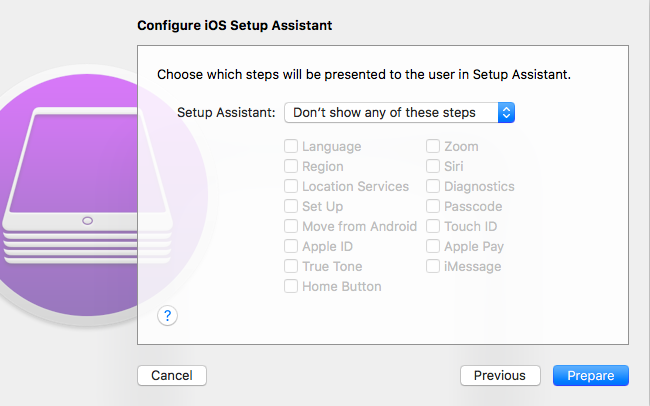Toggle the Diagnostics checkbox
The width and height of the screenshot is (650, 406).
point(433,187)
